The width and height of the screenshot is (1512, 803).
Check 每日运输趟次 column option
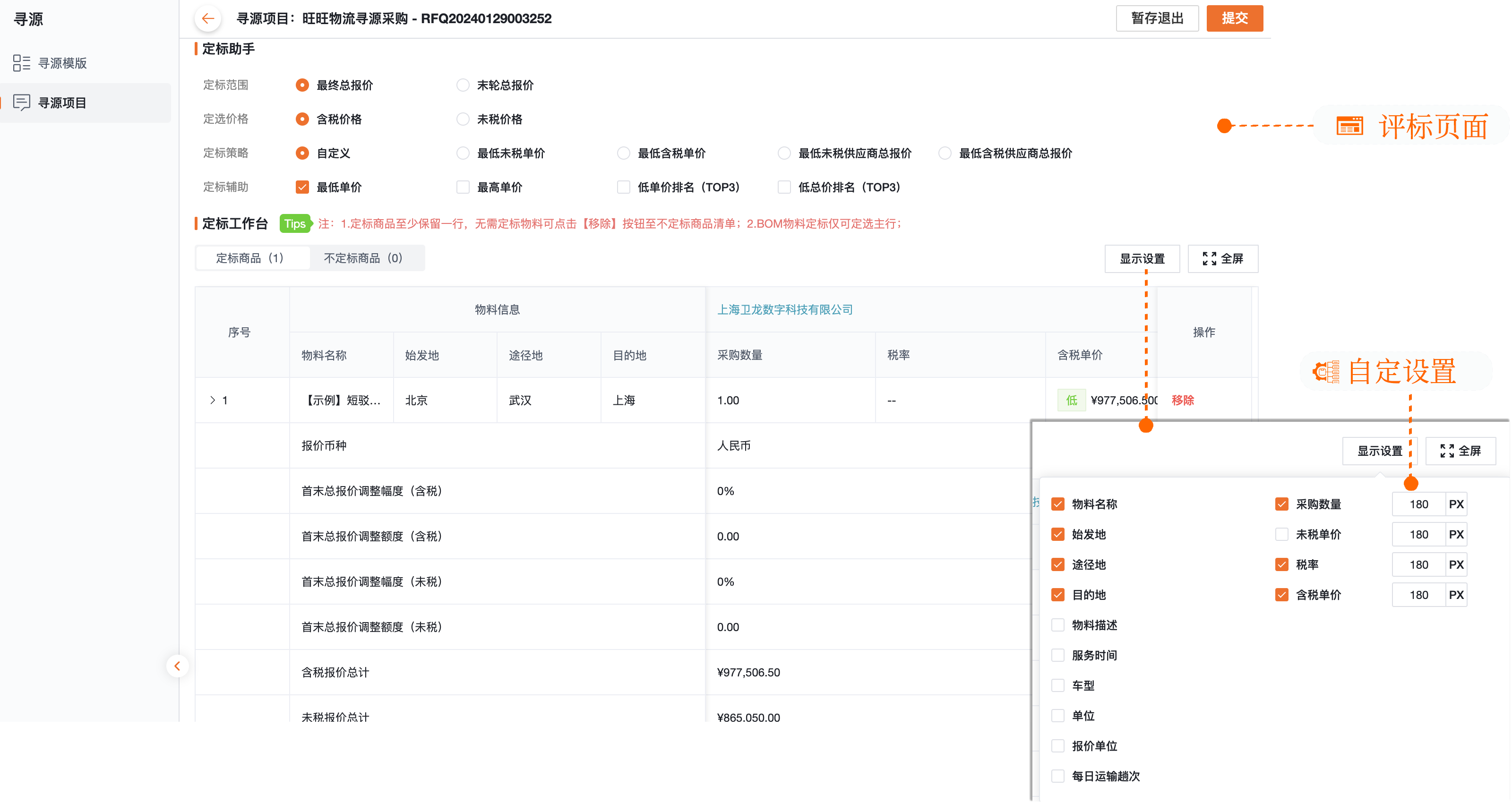1058,777
